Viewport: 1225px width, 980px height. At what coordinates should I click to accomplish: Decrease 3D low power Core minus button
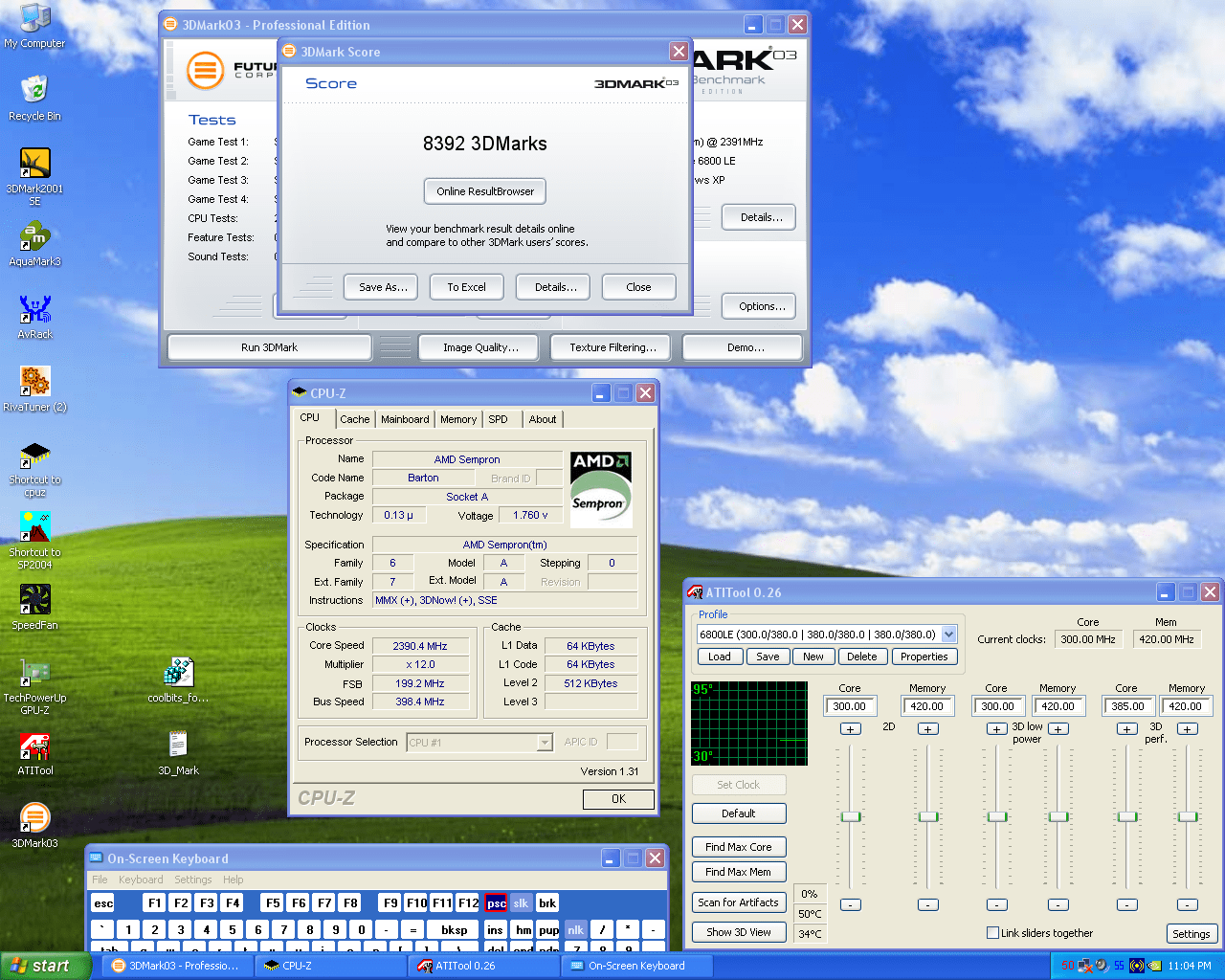997,904
